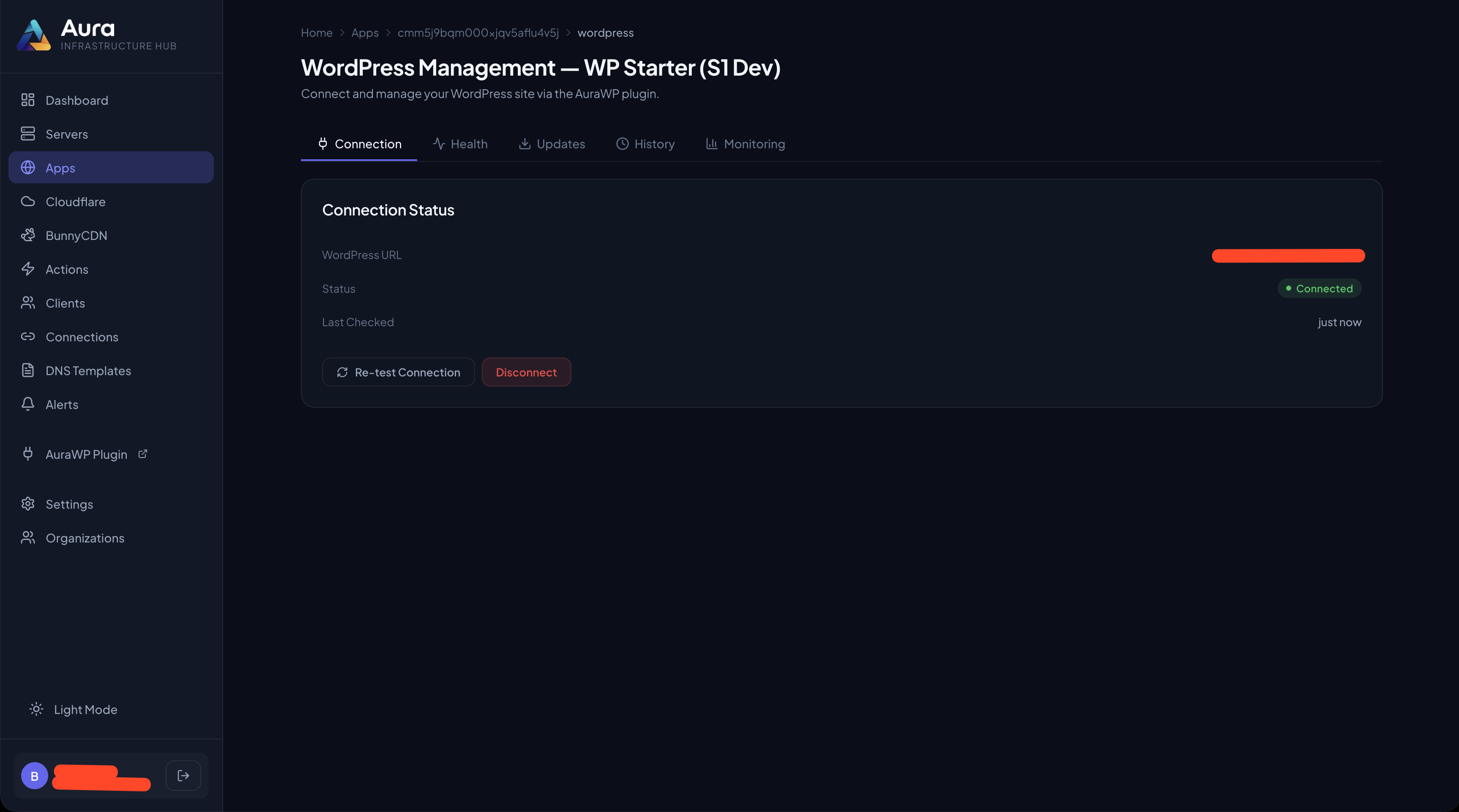Click the BunnyCDN rabbit icon
1459x812 pixels.
click(x=28, y=235)
